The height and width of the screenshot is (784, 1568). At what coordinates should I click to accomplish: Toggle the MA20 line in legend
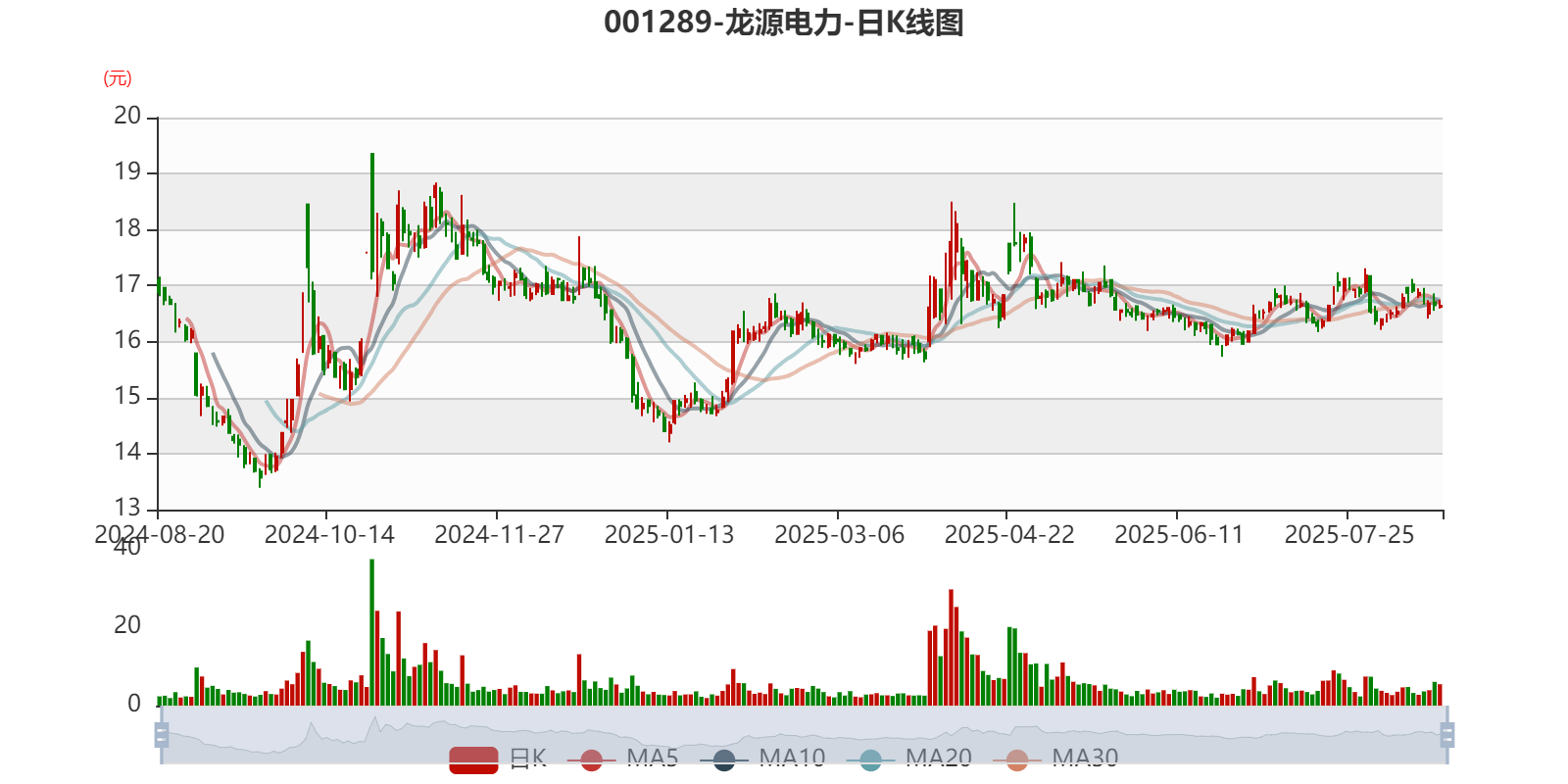909,759
